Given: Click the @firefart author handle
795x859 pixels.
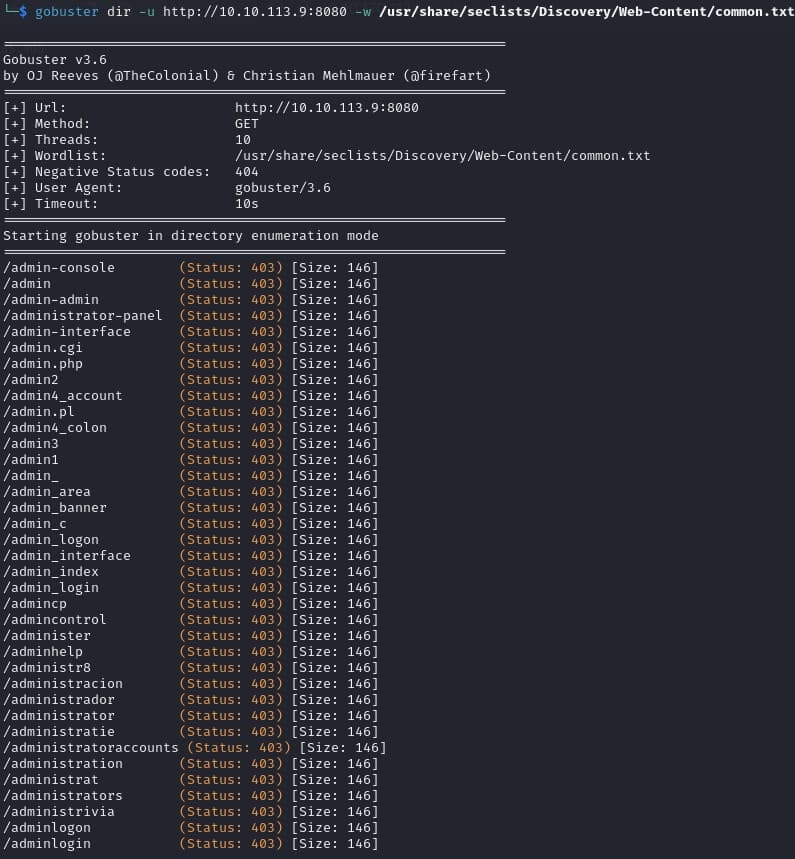Looking at the screenshot, I should click(x=450, y=76).
